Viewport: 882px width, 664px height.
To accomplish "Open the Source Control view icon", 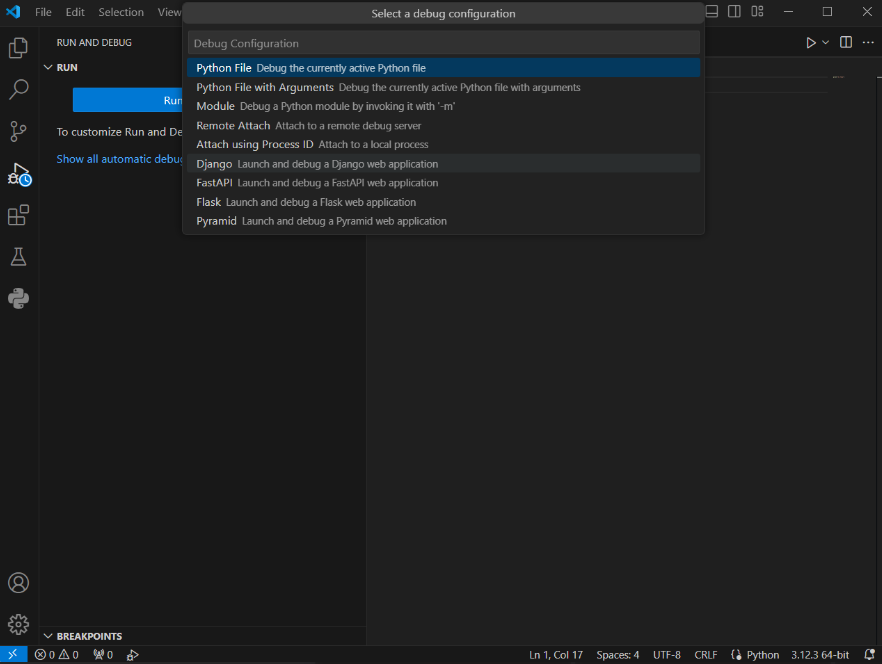I will pyautogui.click(x=18, y=131).
